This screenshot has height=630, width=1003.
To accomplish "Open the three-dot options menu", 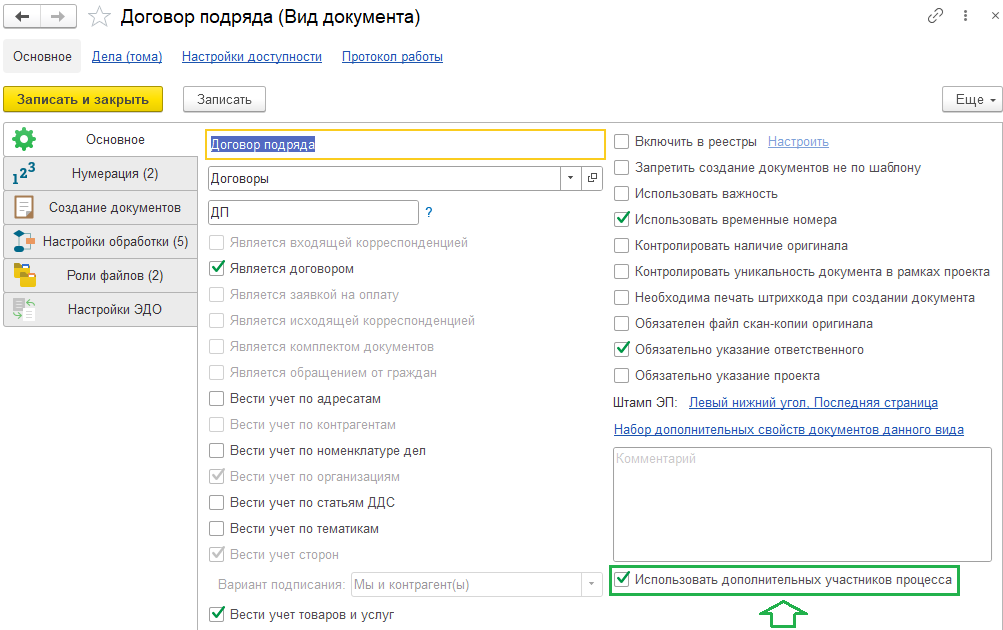I will tap(965, 16).
